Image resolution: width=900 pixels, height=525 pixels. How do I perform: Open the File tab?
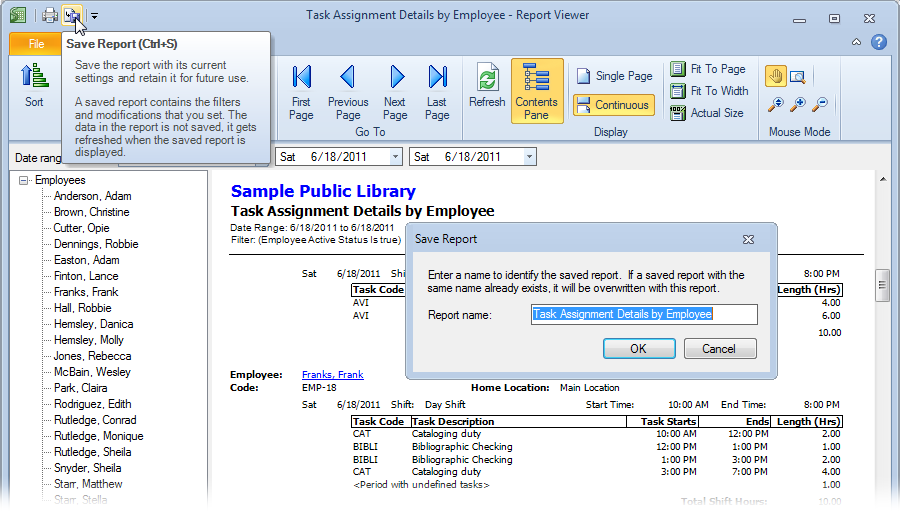point(36,44)
